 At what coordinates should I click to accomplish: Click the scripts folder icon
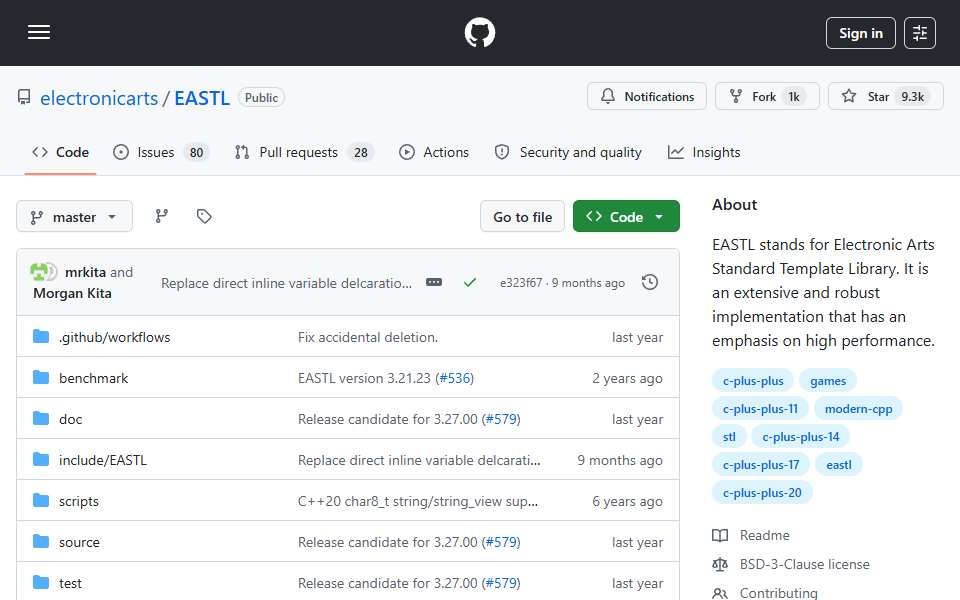(41, 500)
